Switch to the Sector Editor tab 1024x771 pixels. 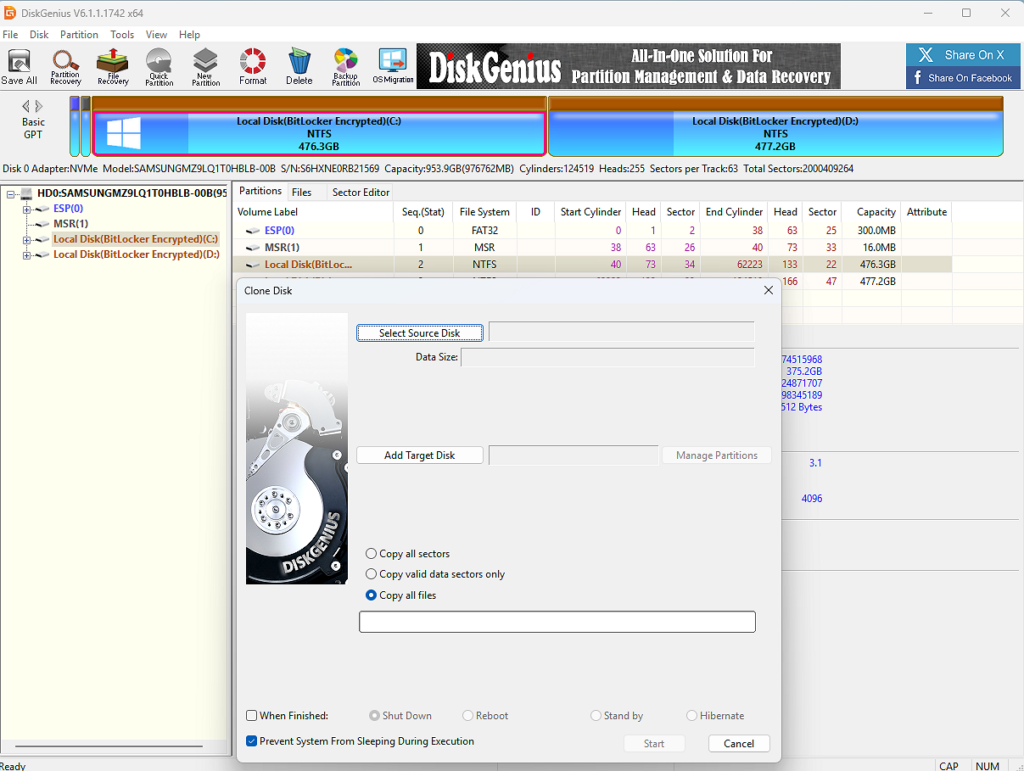pos(361,192)
